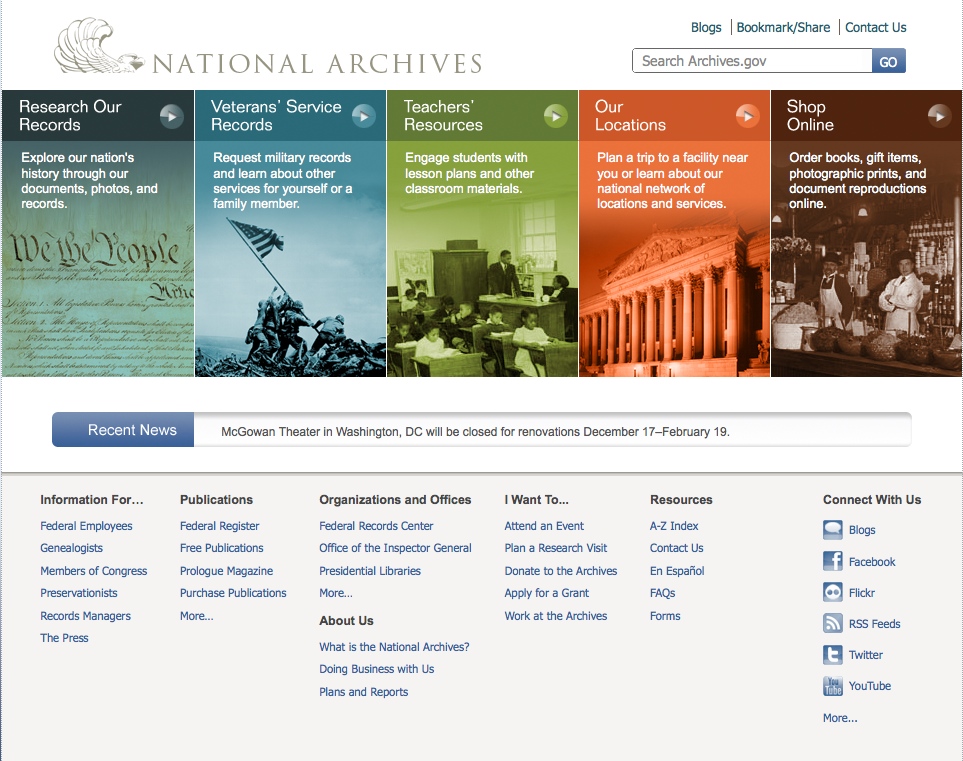Screen dimensions: 963x761
Task: Click the arrow icon on Research Our Records
Action: coord(172,116)
